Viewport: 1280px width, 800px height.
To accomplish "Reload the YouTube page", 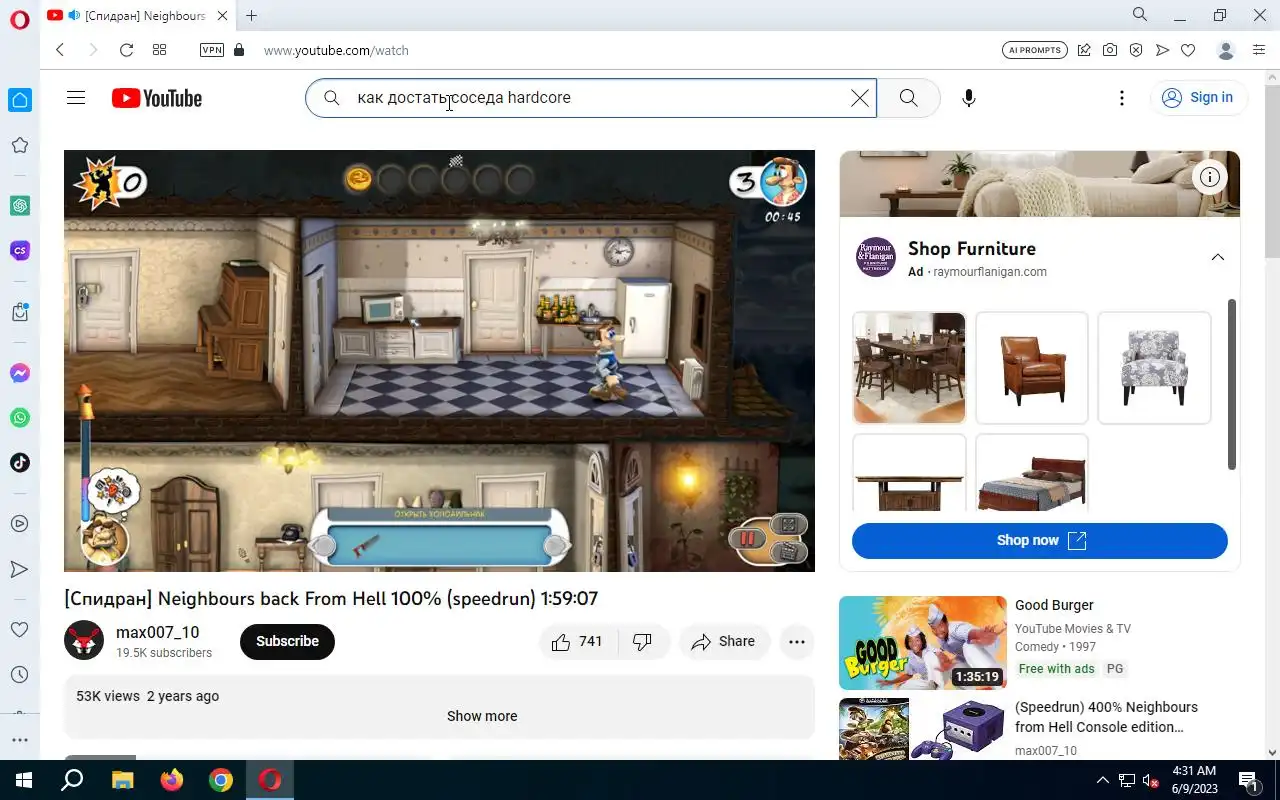I will pyautogui.click(x=126, y=50).
